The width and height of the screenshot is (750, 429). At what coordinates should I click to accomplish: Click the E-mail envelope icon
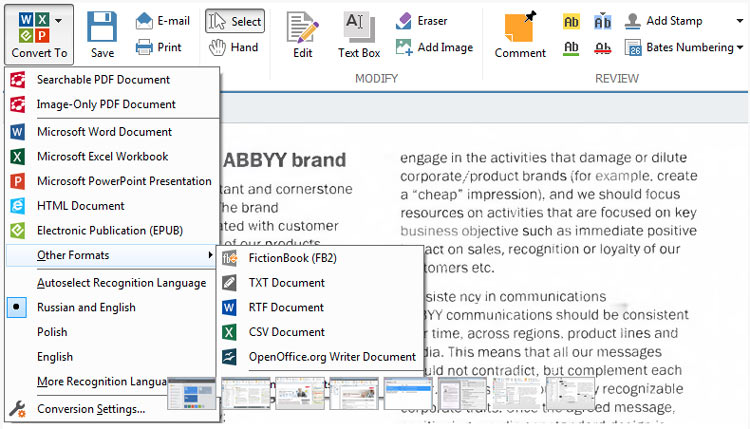pyautogui.click(x=144, y=21)
